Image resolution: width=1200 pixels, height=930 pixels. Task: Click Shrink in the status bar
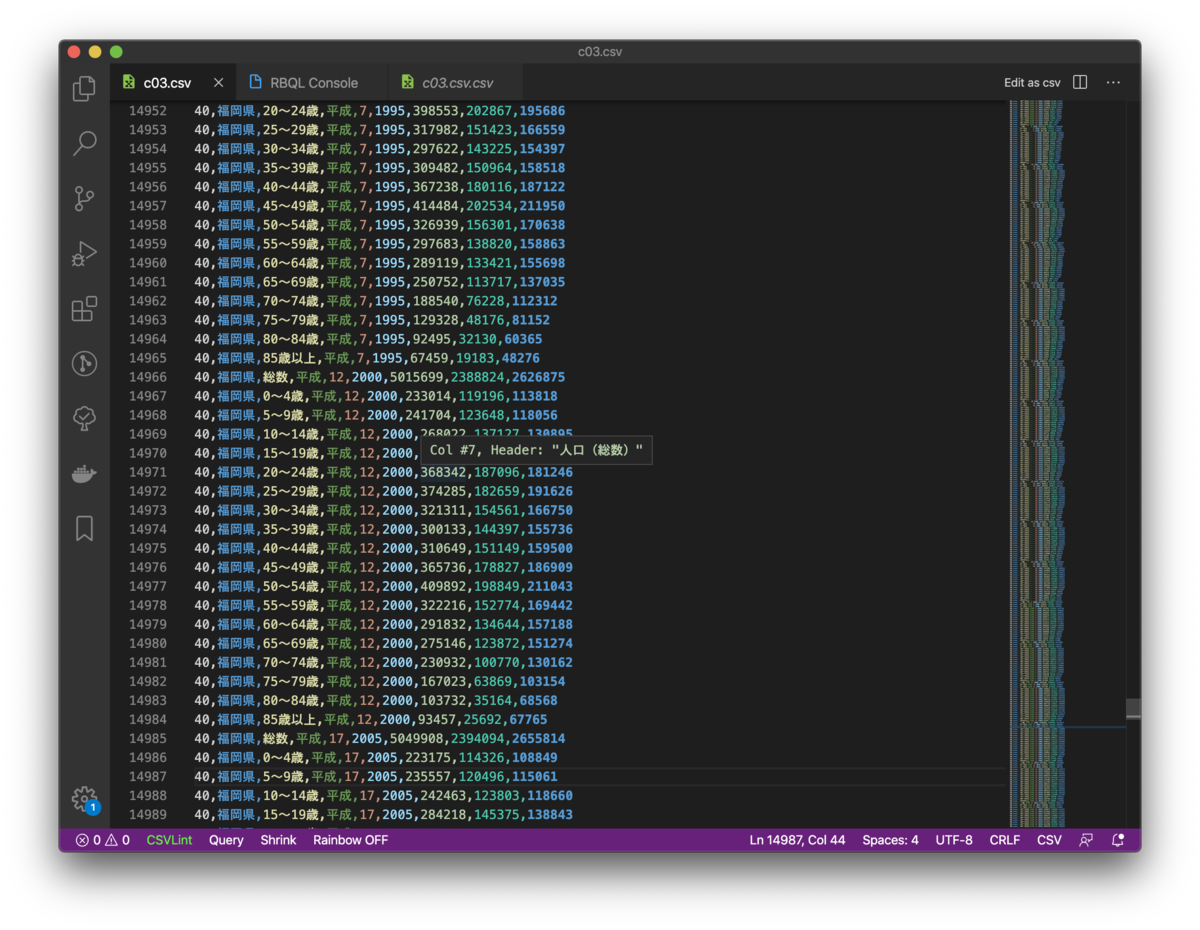coord(278,840)
